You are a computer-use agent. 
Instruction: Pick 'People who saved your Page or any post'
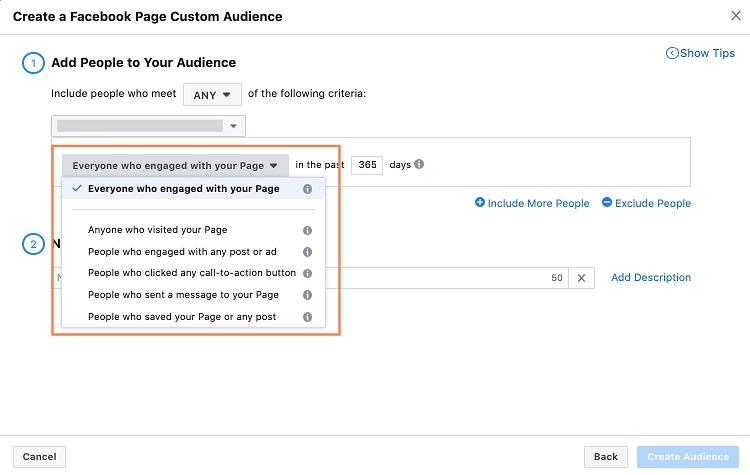point(182,317)
